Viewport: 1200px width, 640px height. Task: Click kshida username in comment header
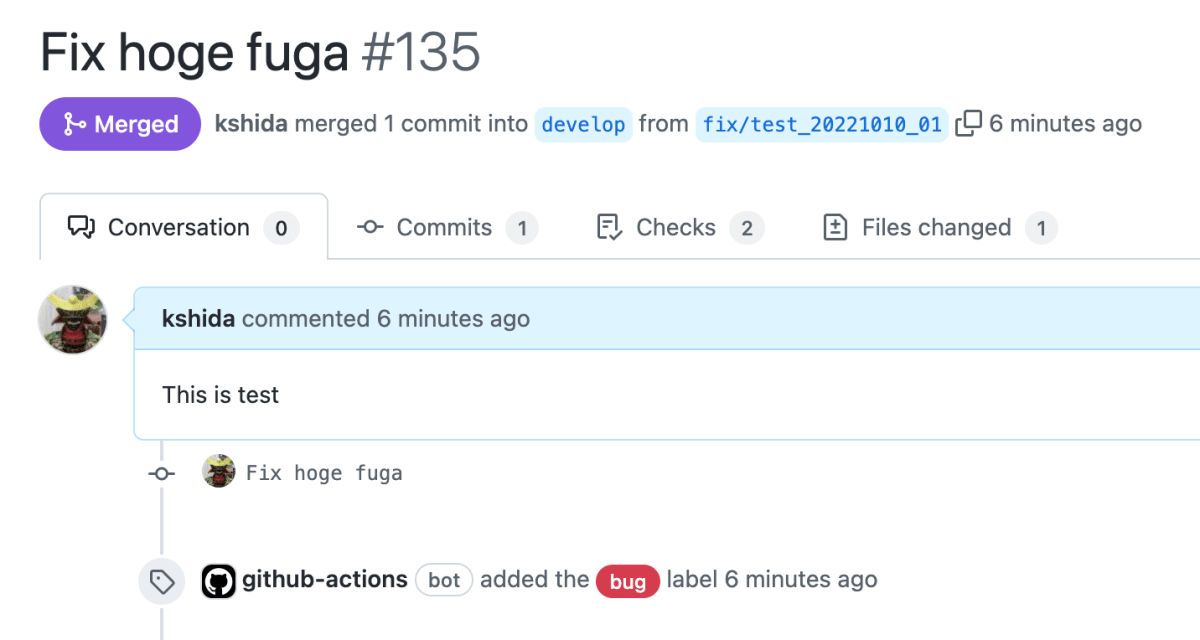pos(198,319)
